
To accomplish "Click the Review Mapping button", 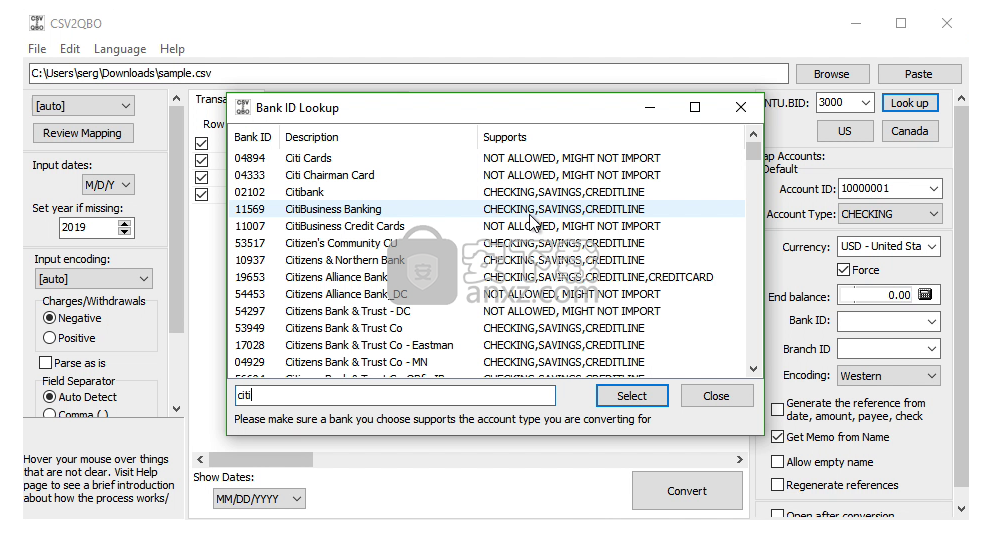I will [x=83, y=133].
